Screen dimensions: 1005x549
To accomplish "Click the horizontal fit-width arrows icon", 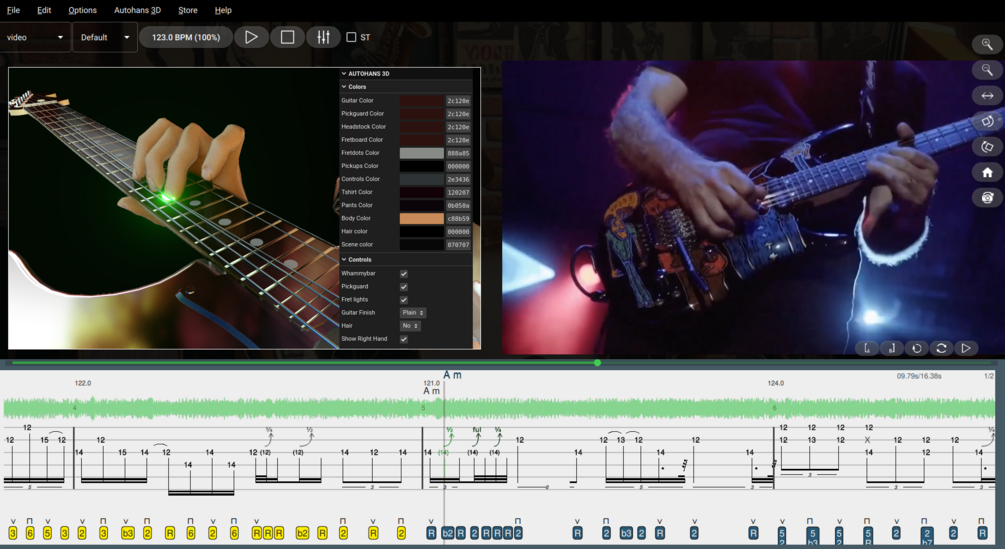I will tap(987, 95).
